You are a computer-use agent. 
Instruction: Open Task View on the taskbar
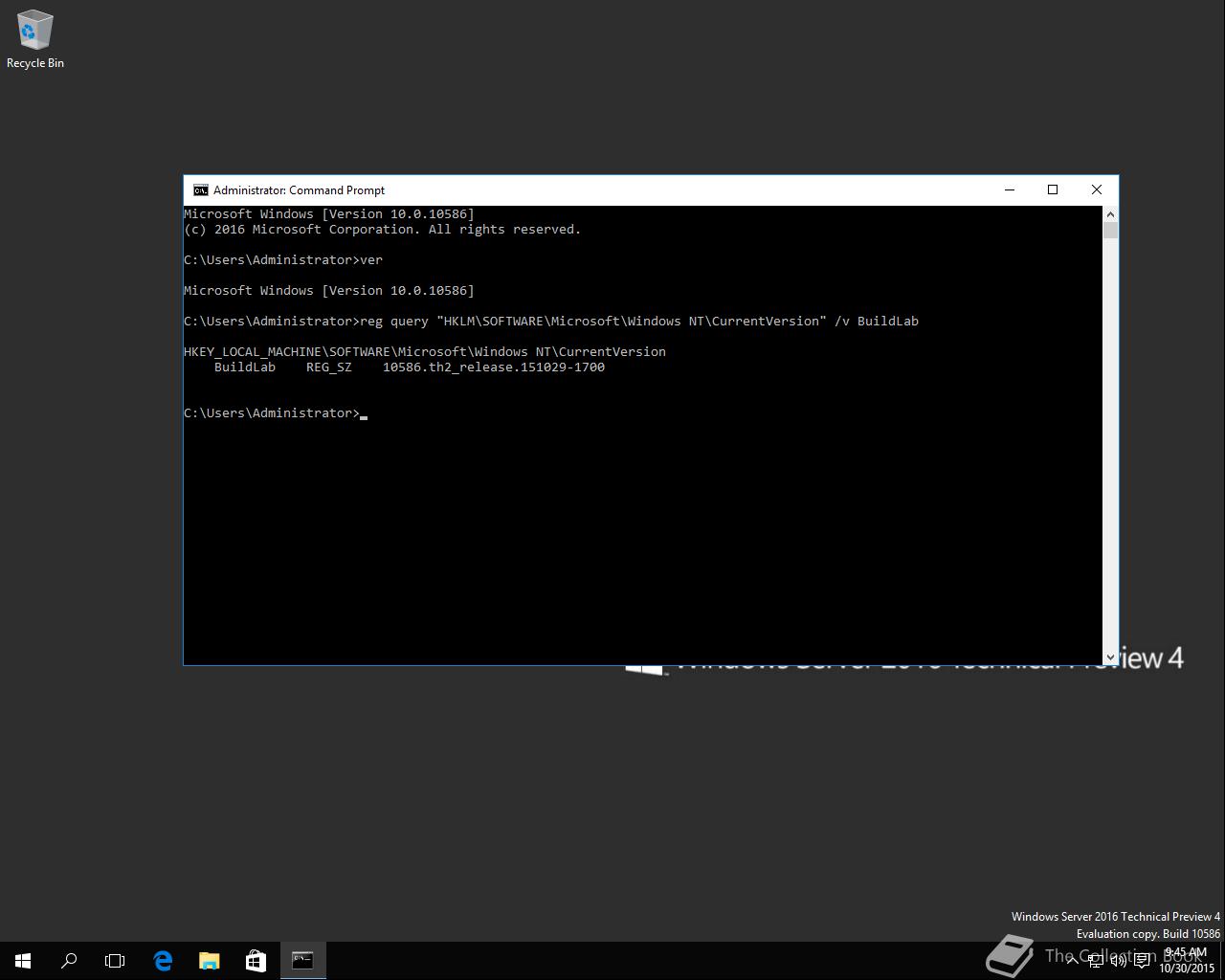pyautogui.click(x=115, y=961)
